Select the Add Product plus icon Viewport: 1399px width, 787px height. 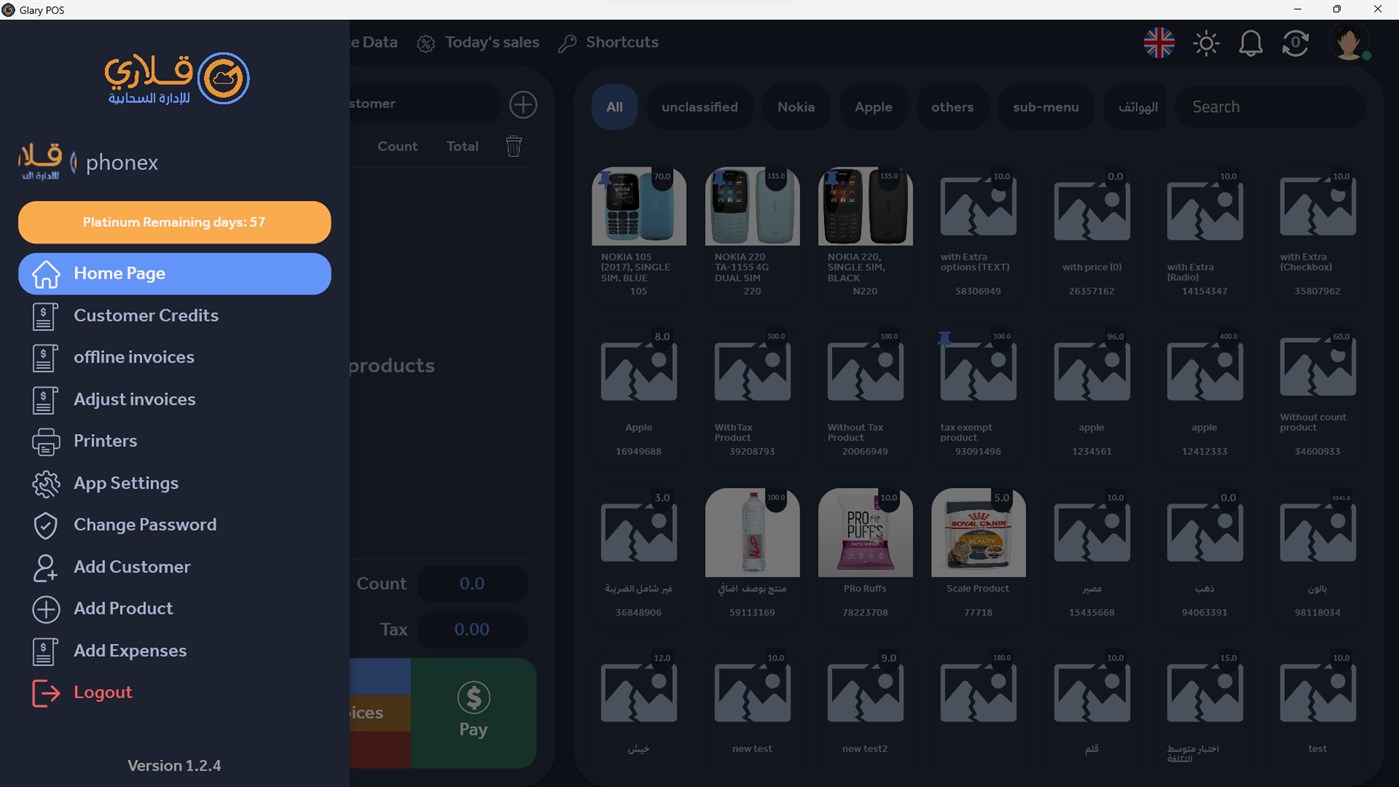pos(46,609)
